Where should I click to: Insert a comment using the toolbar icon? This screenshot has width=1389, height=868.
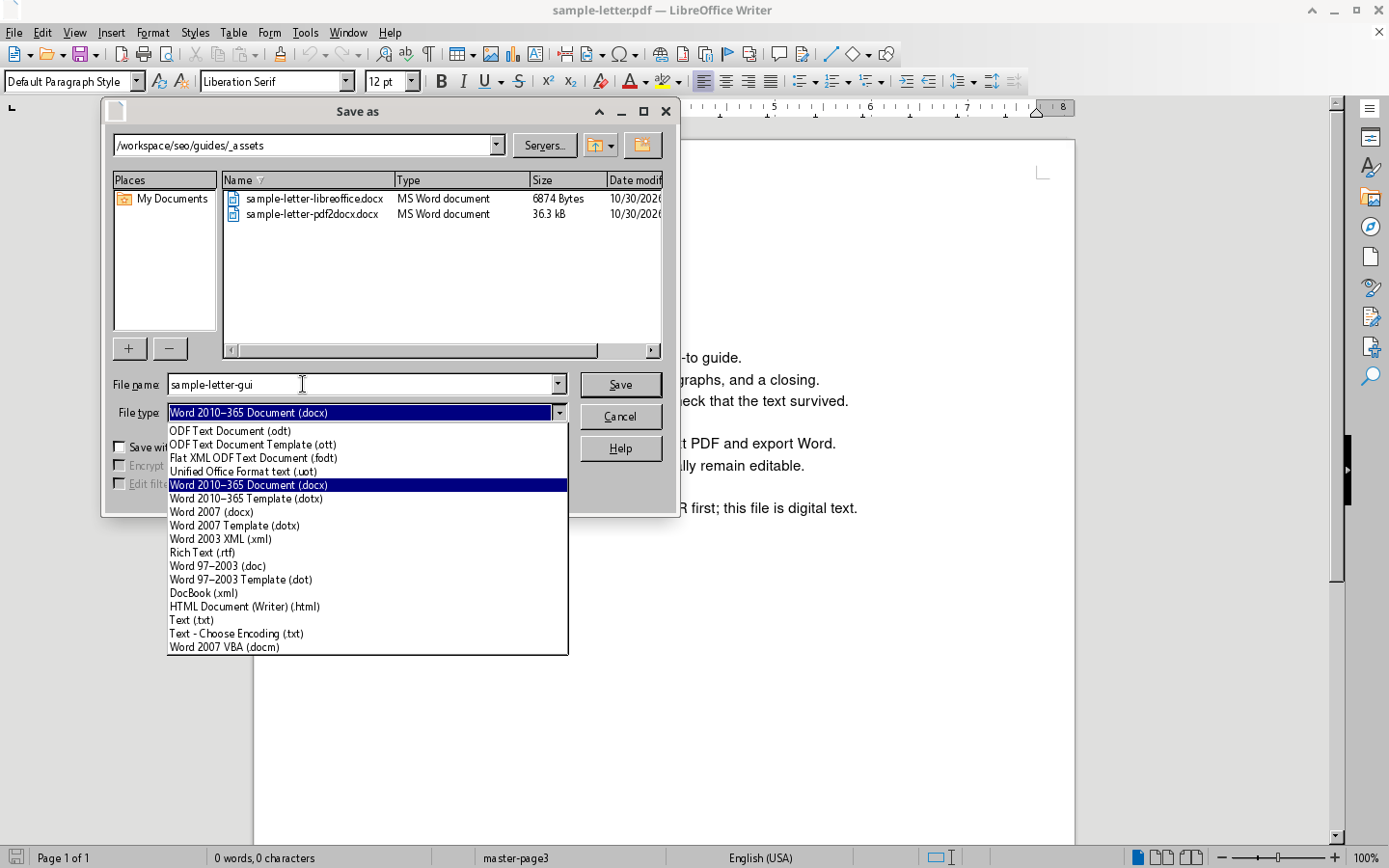(778, 54)
